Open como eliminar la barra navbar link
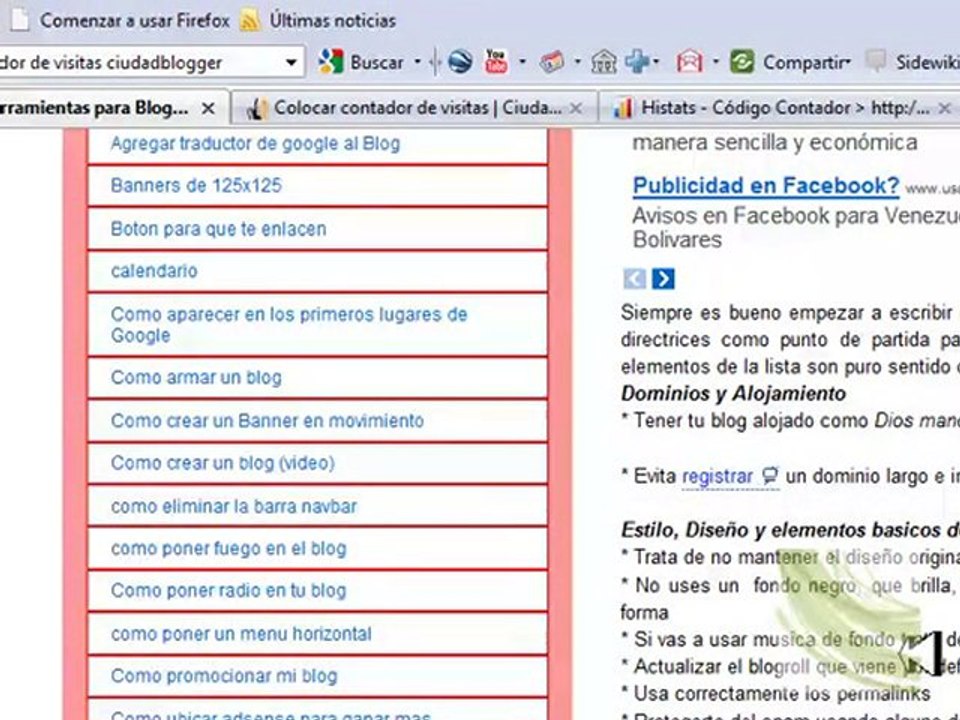Screen dimensions: 960x720 [234, 506]
